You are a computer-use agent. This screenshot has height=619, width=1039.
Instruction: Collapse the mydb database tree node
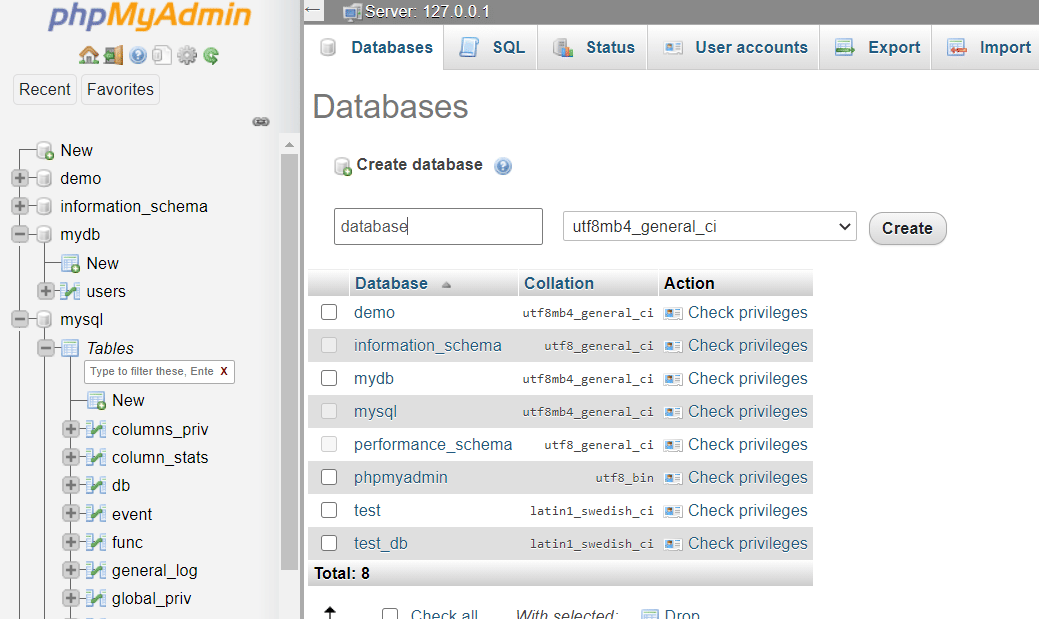click(x=19, y=235)
